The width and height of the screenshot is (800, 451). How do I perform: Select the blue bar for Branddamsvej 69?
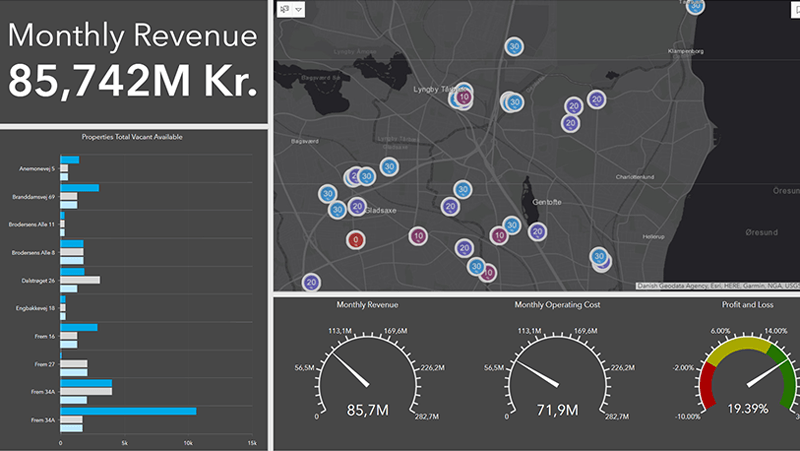tap(80, 188)
